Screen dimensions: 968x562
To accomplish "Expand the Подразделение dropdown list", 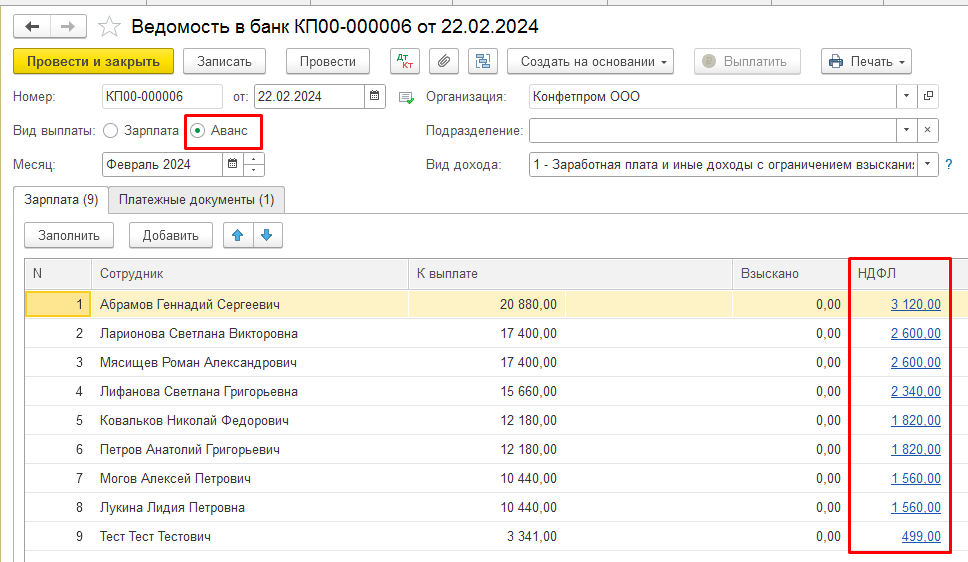I will coord(906,130).
